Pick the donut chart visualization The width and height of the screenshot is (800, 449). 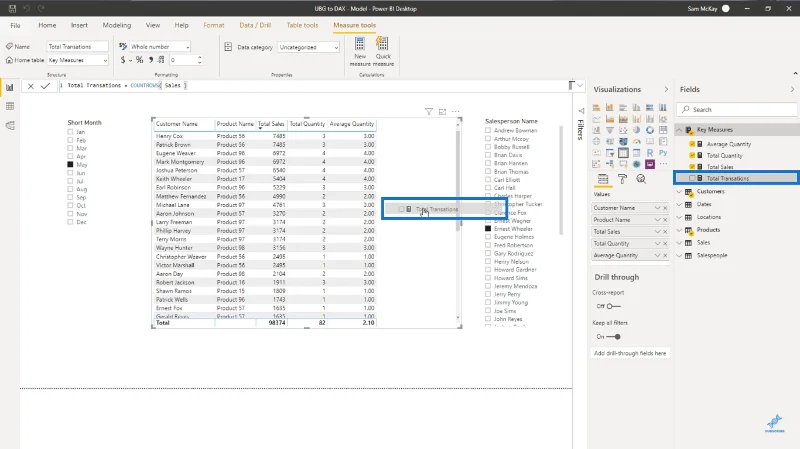(649, 130)
